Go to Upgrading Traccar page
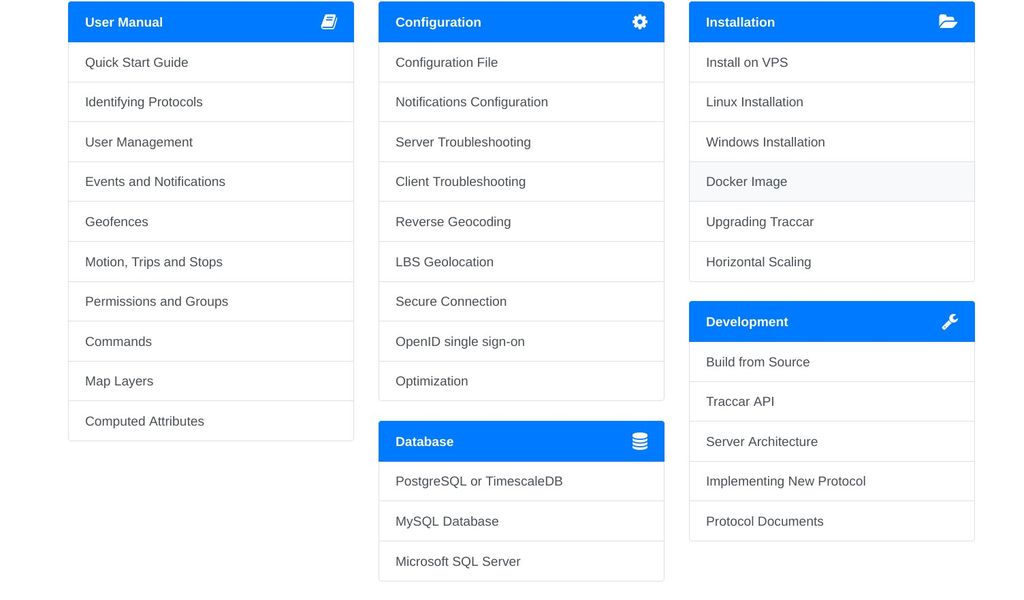This screenshot has width=1024, height=600. tap(760, 222)
